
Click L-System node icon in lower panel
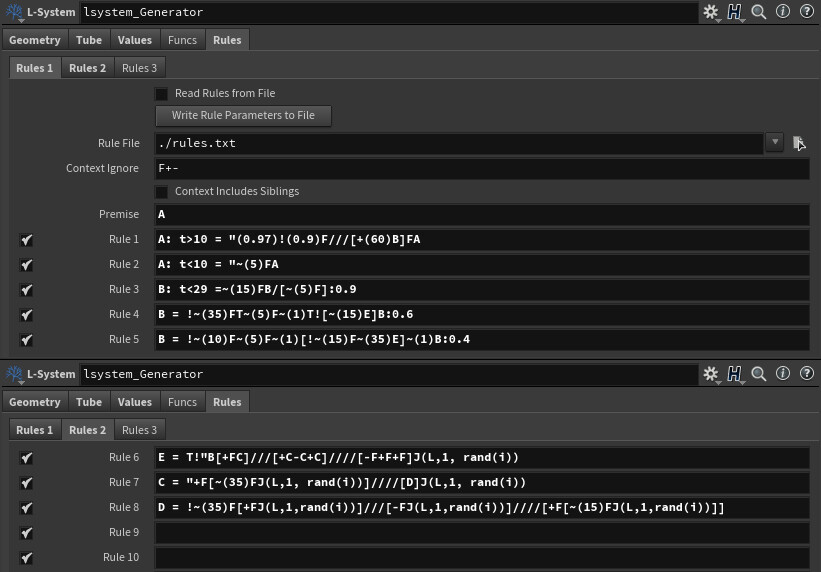click(x=14, y=374)
